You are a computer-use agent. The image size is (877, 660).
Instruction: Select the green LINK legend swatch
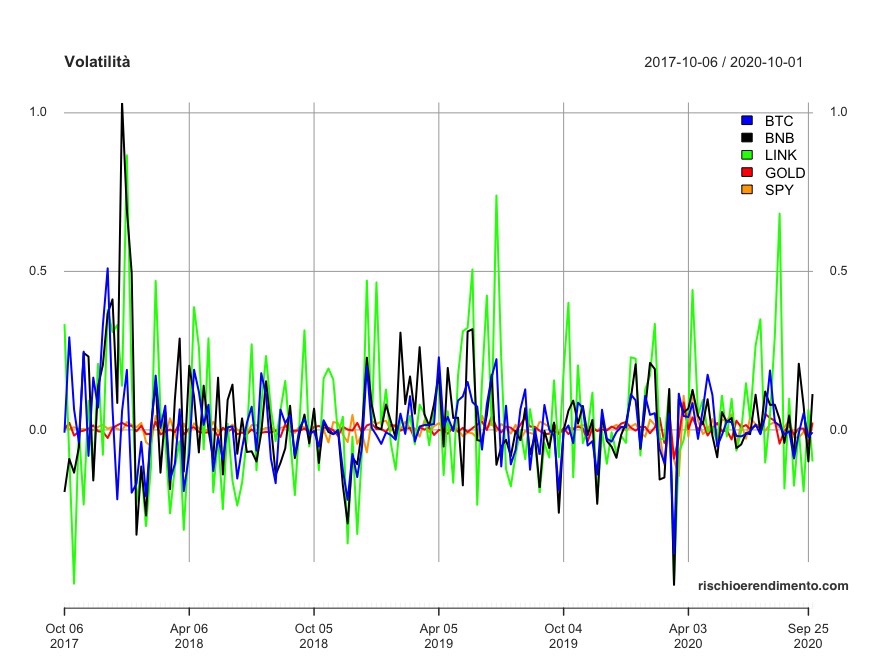(x=746, y=155)
